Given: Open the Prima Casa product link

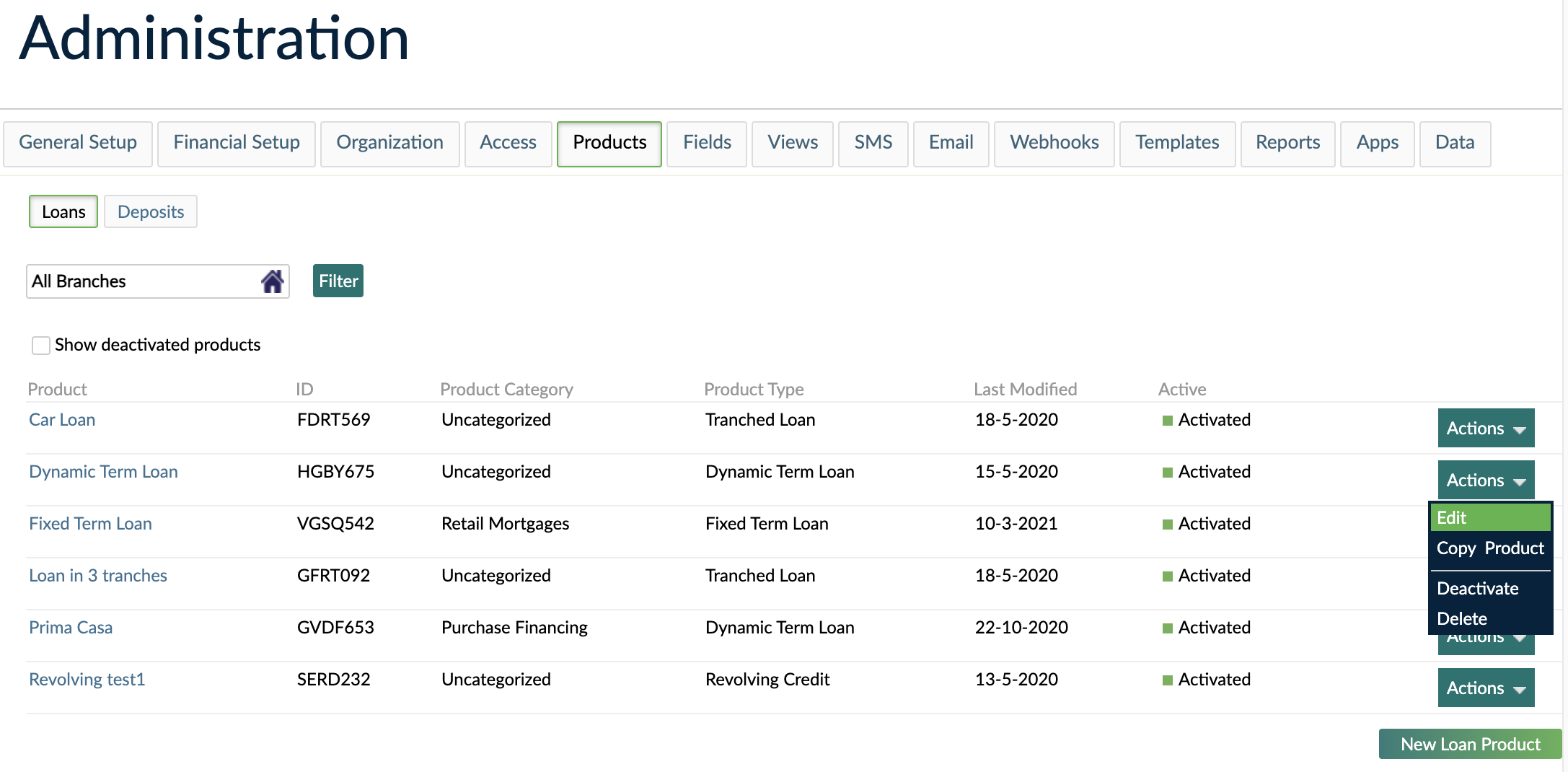Looking at the screenshot, I should (x=70, y=627).
